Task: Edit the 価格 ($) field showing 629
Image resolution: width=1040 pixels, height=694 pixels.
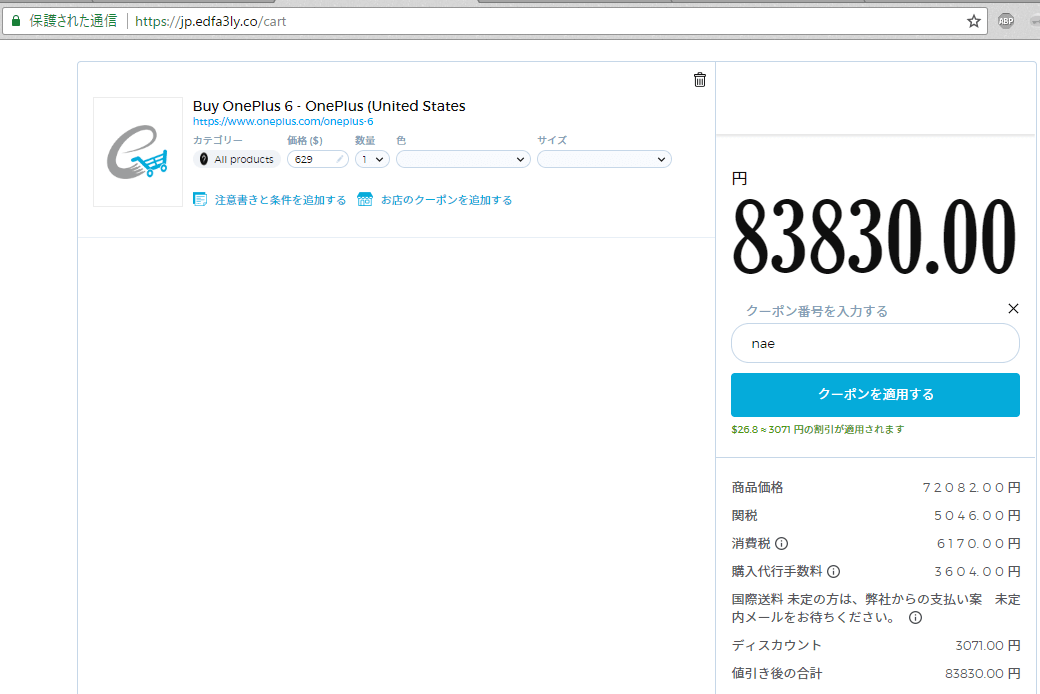Action: [x=318, y=159]
